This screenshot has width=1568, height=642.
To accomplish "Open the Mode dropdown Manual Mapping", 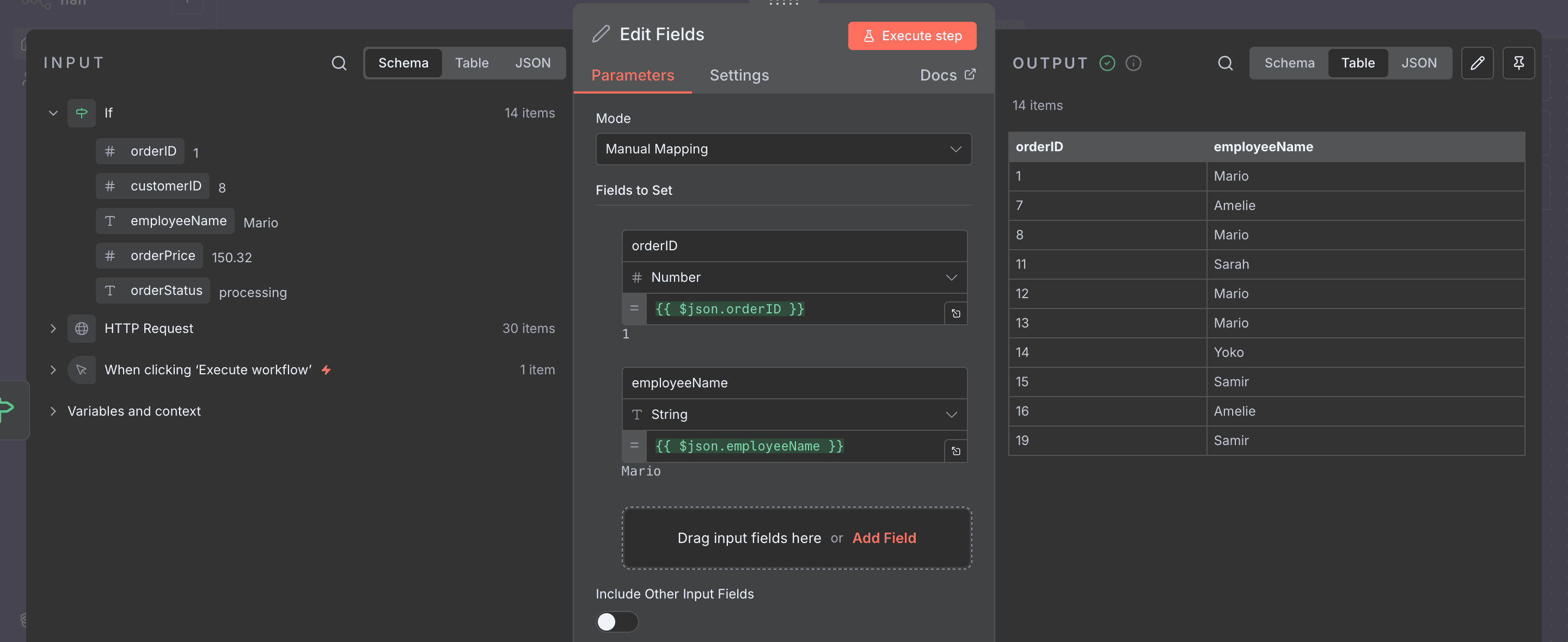I will click(783, 149).
